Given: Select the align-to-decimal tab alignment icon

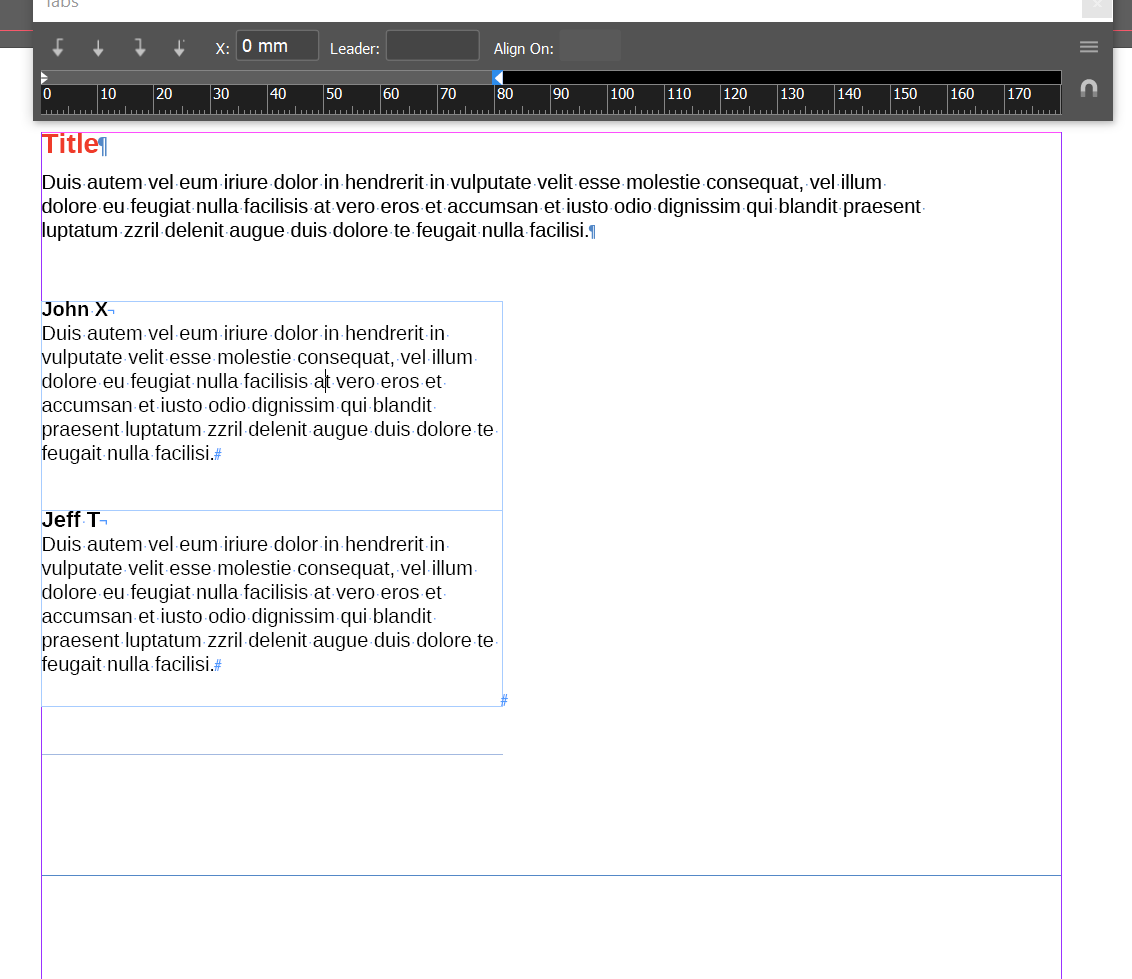Looking at the screenshot, I should [180, 45].
